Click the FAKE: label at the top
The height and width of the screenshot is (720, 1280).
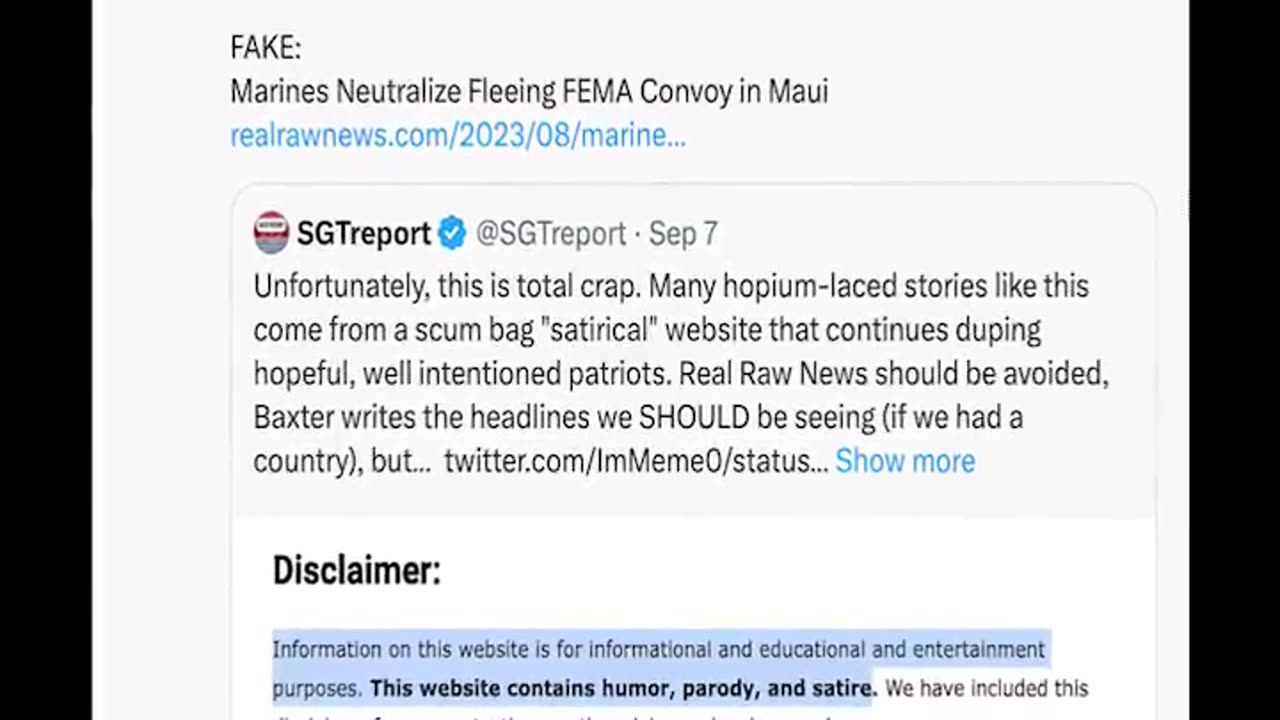265,47
